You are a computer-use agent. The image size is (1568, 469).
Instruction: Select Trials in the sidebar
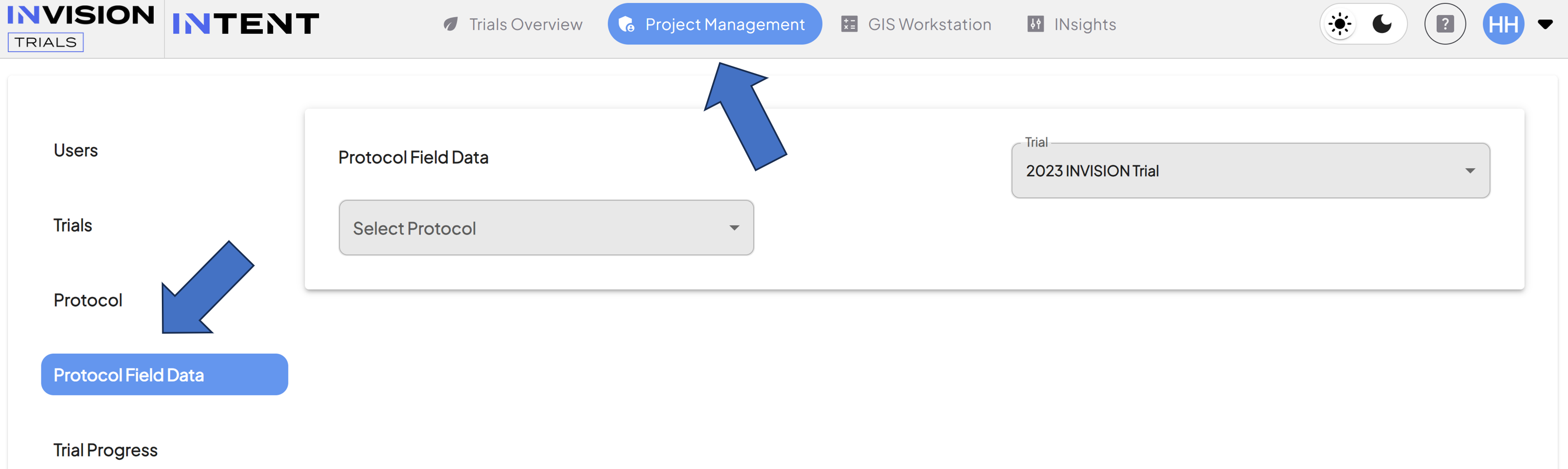tap(73, 225)
